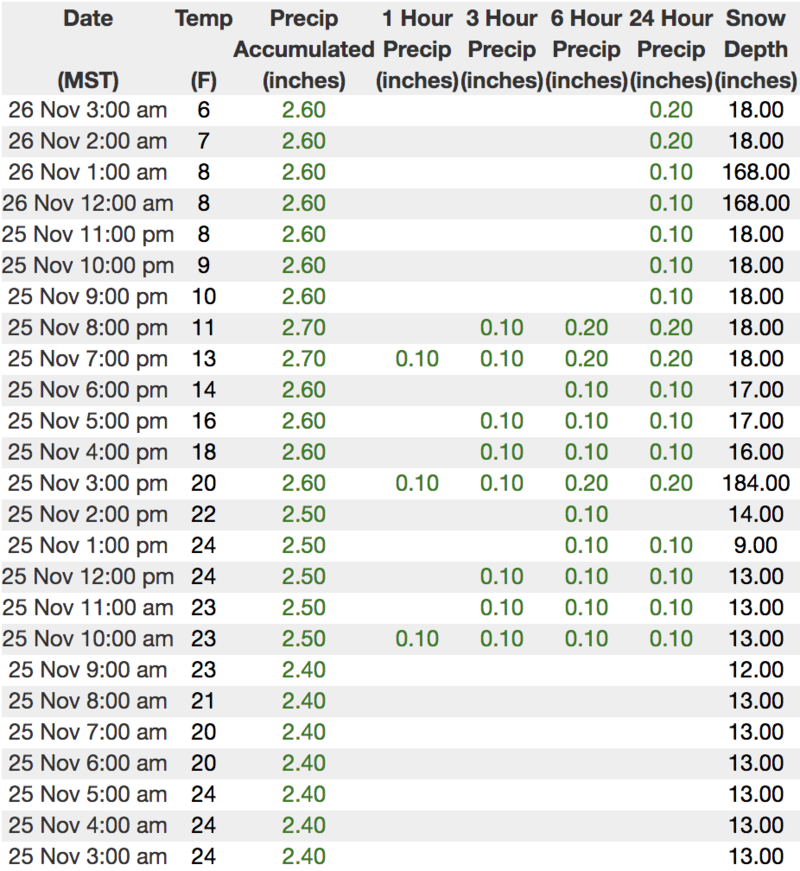
Task: Select the 26 Nov 3:00 am date cell
Action: tap(87, 110)
